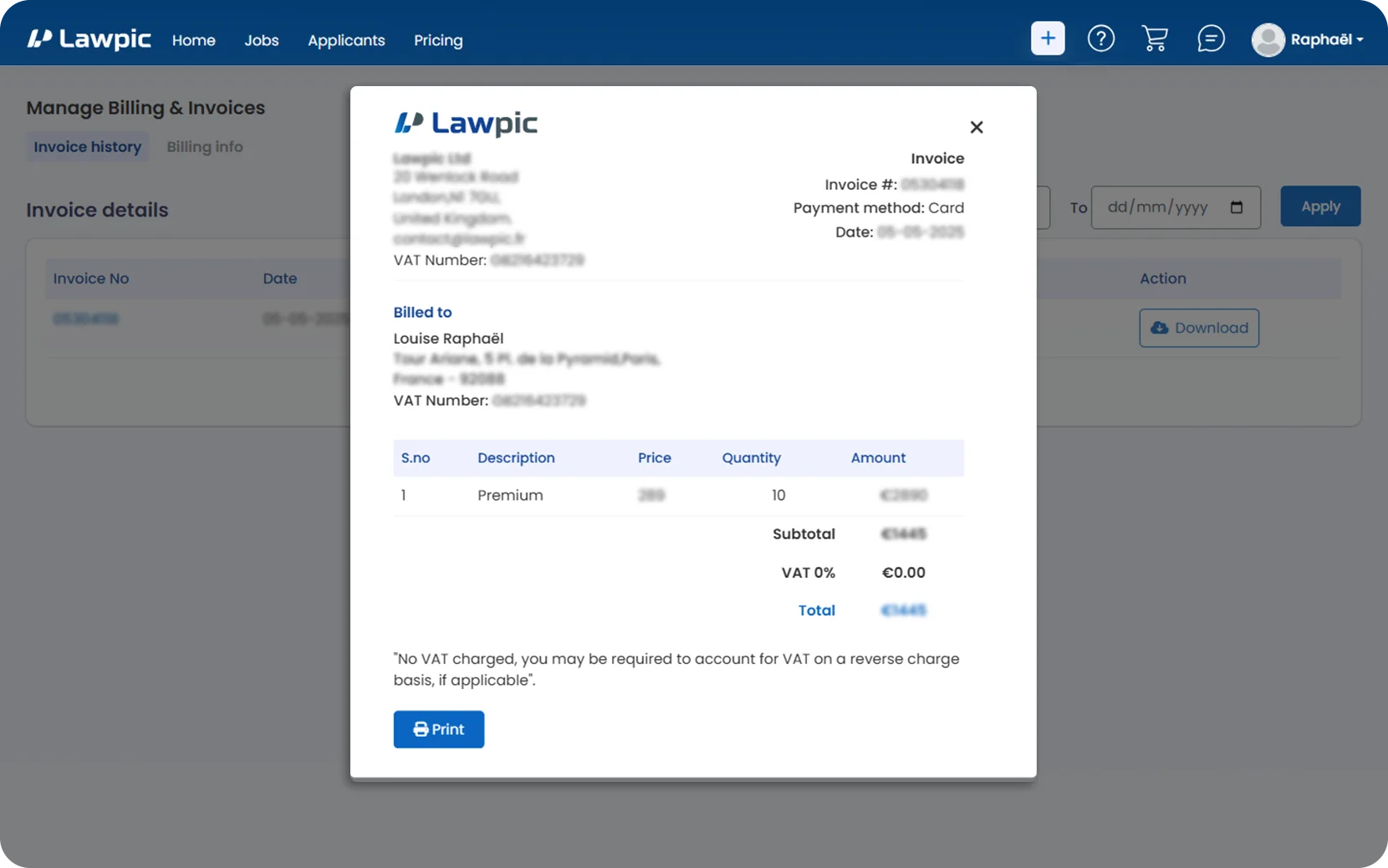The width and height of the screenshot is (1388, 868).
Task: Click the Apply filter button
Action: (x=1320, y=207)
